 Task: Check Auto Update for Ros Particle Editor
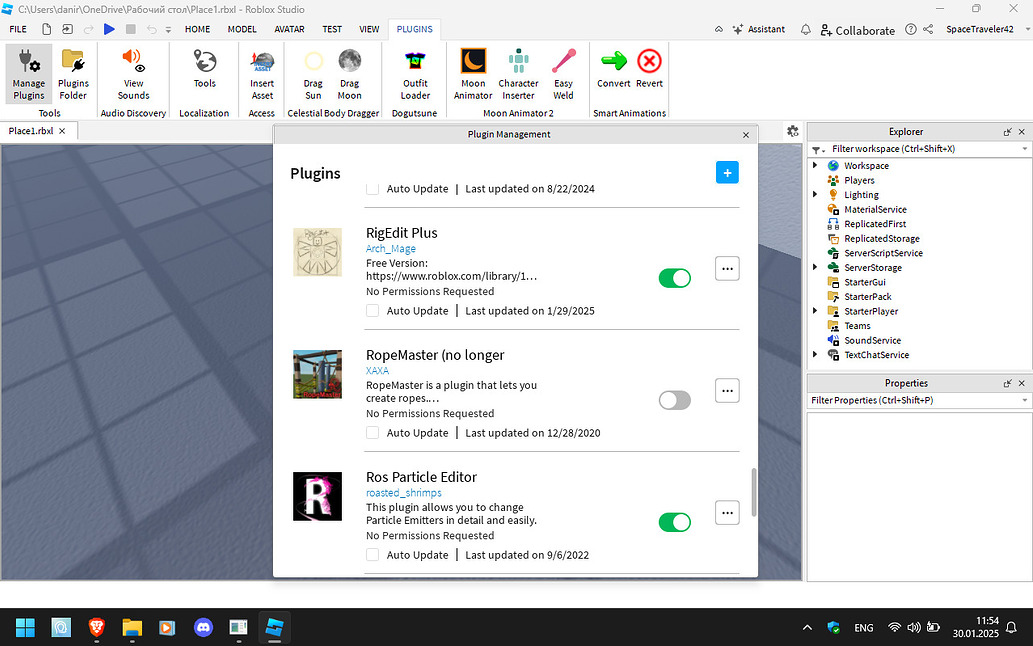tap(372, 555)
